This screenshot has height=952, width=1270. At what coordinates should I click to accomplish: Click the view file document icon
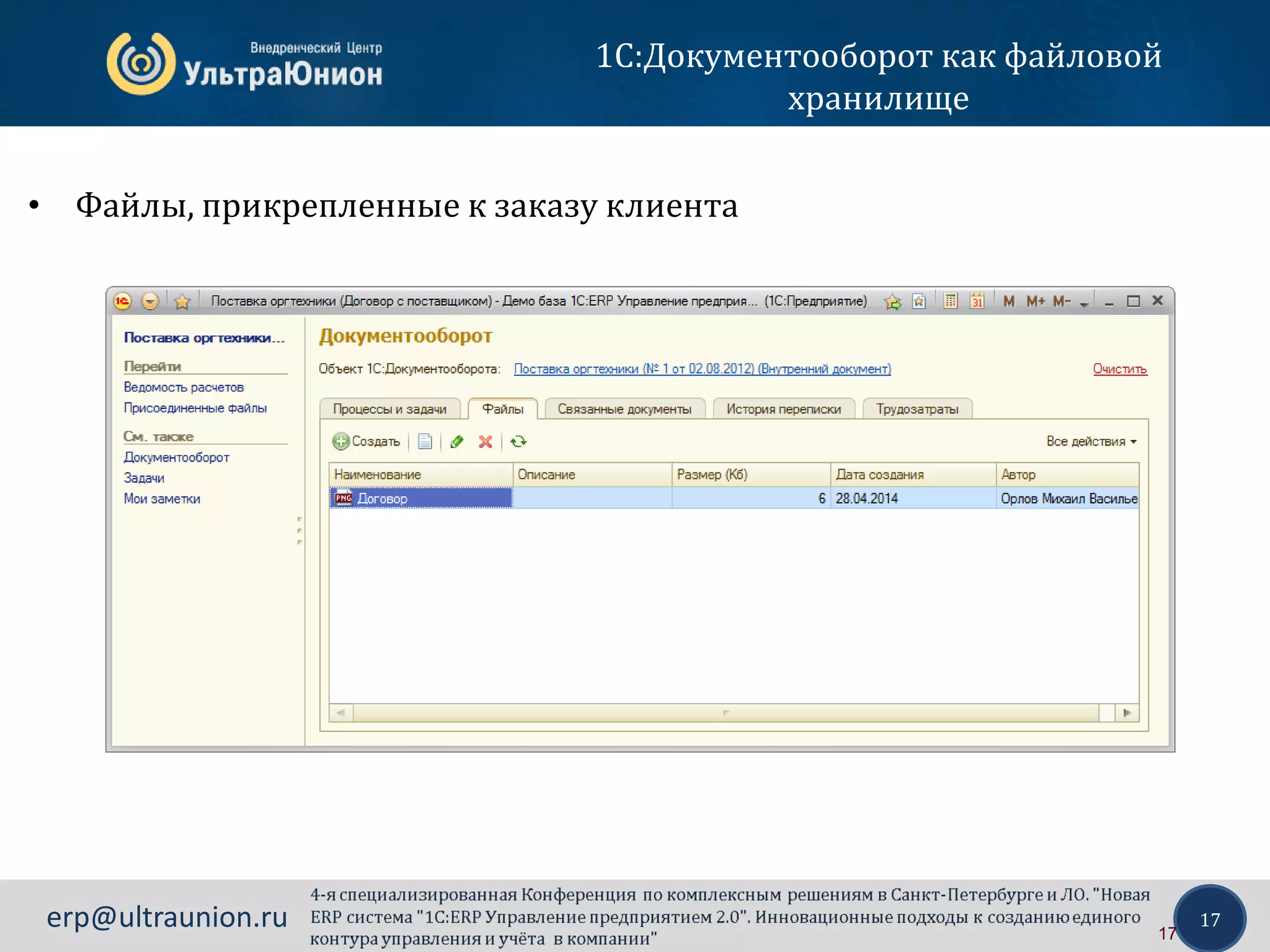pyautogui.click(x=425, y=442)
